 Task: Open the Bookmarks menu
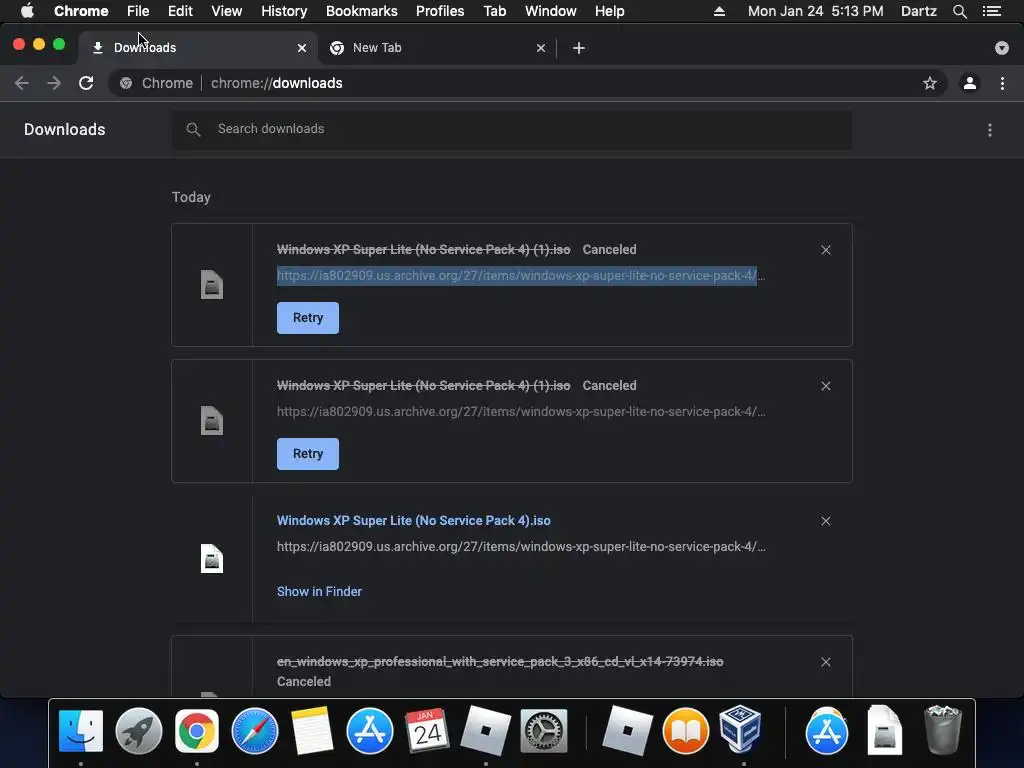pos(362,11)
